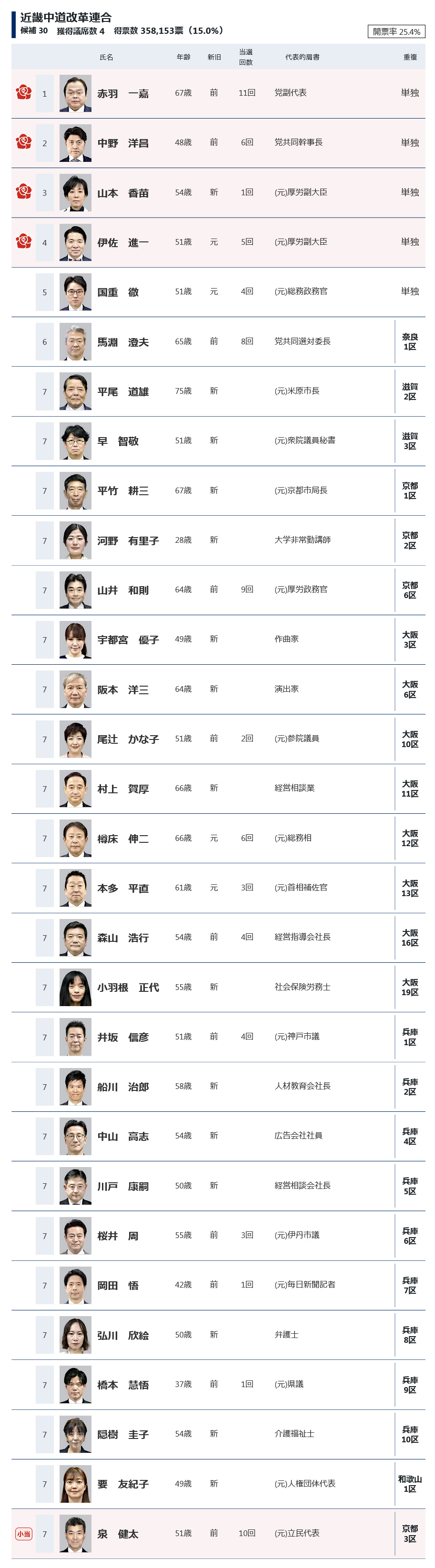Click the 和歌山1区 district label
The height and width of the screenshot is (1568, 435).
coord(410,1483)
